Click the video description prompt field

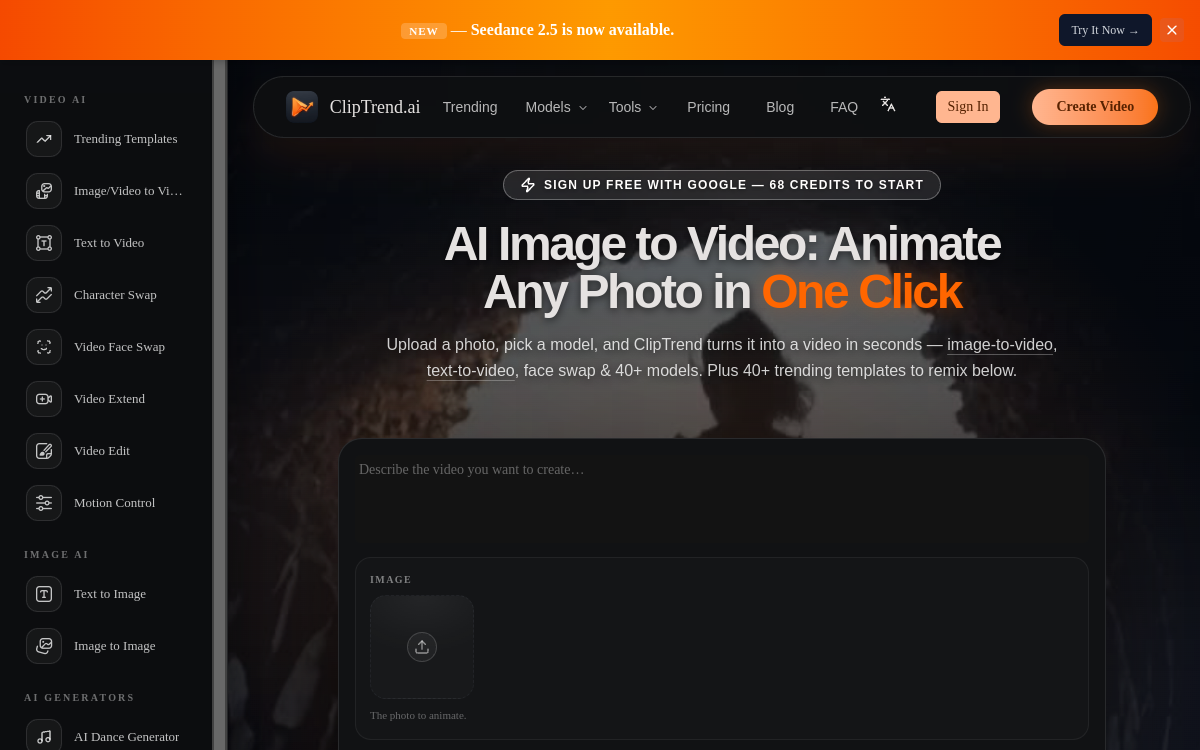722,498
